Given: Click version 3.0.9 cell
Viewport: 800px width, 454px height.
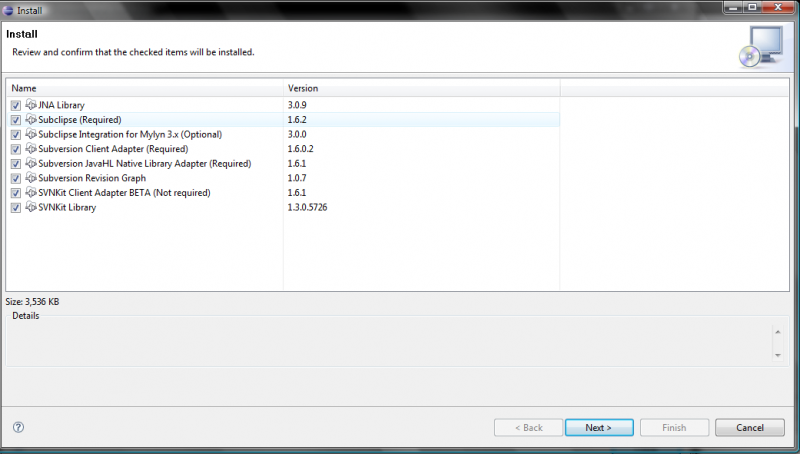Looking at the screenshot, I should 297,105.
